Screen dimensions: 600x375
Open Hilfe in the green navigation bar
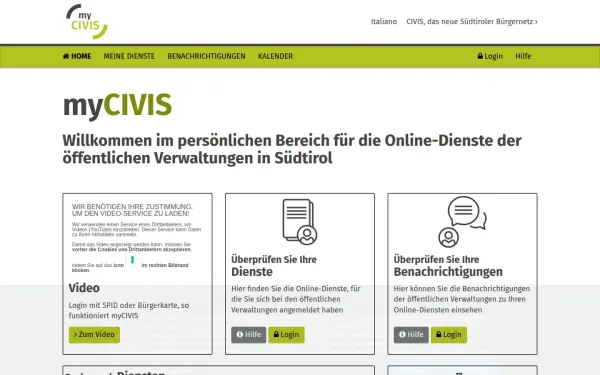pyautogui.click(x=523, y=56)
